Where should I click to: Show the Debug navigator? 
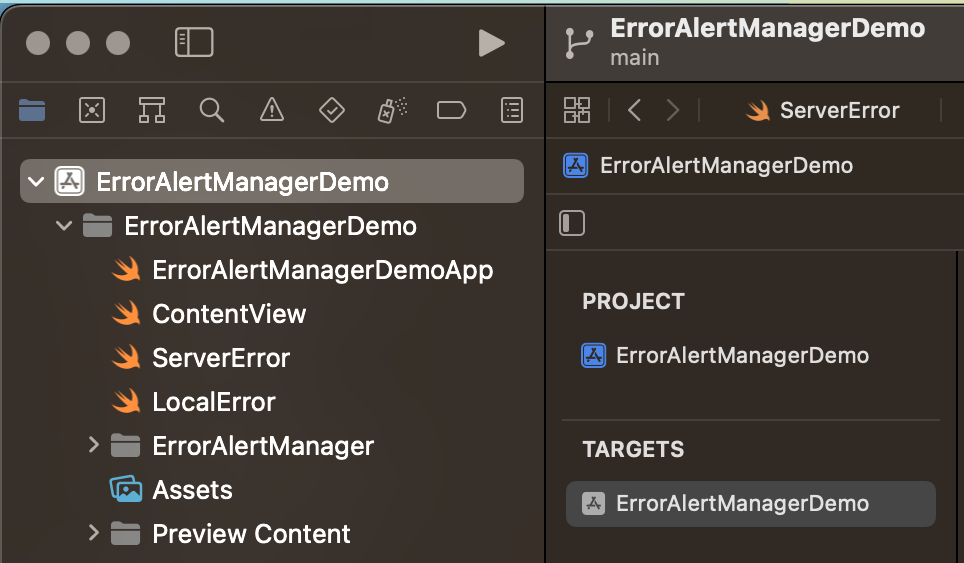(391, 110)
